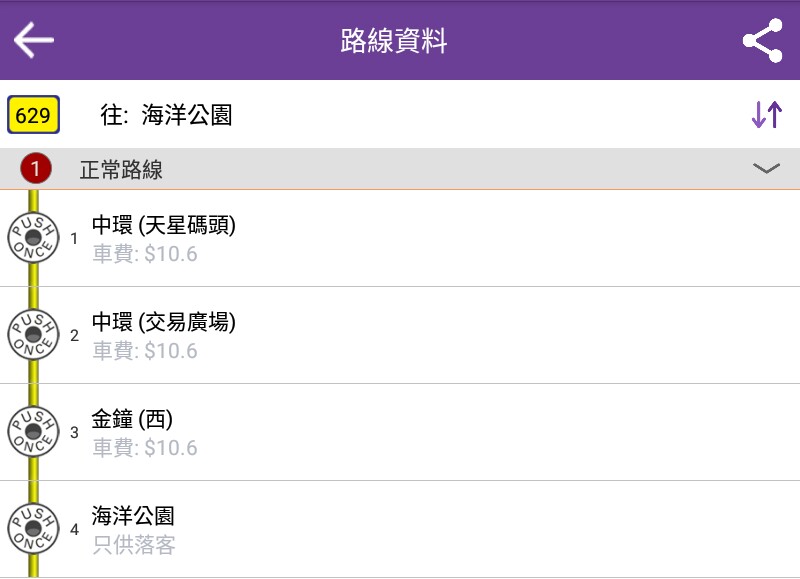Tap fare $10.6 under 金鐘 (西)
Viewport: 800px width, 579px height.
tap(144, 448)
